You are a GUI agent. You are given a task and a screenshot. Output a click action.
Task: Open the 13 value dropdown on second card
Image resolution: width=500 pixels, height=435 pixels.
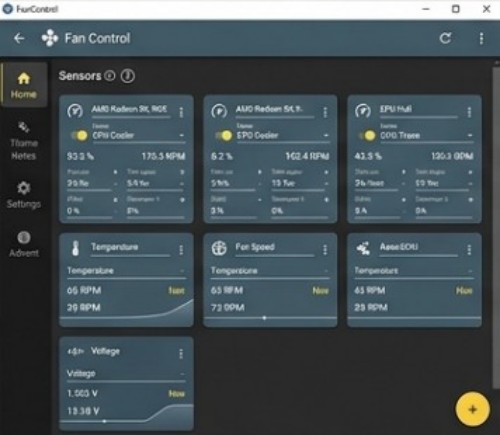300,183
